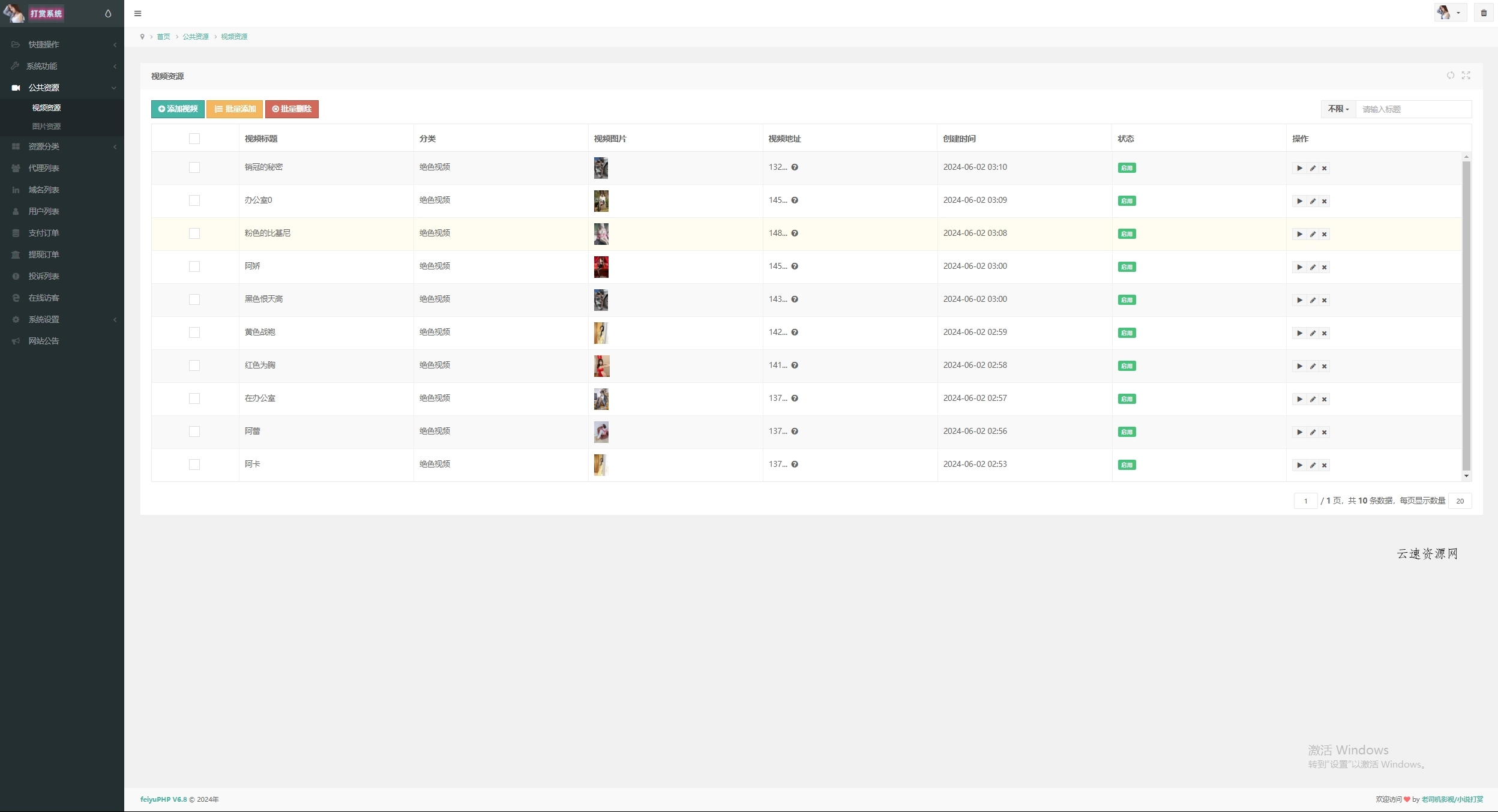Go to 支付订单 menu item

point(44,233)
